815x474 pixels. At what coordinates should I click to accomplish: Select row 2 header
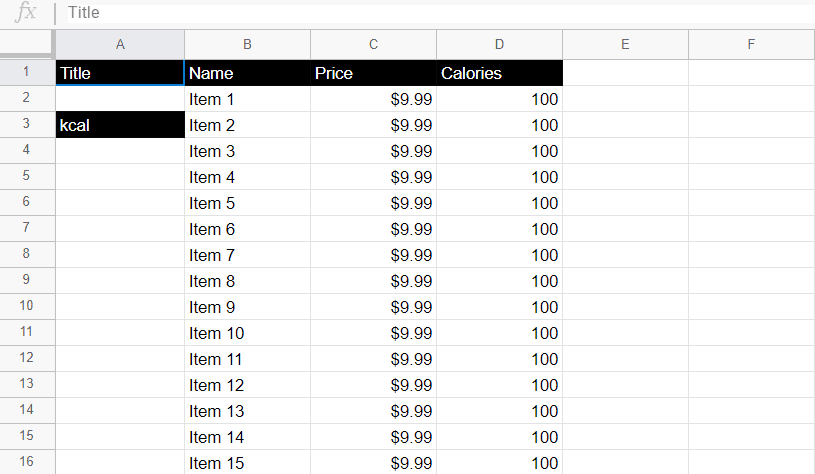click(x=27, y=98)
